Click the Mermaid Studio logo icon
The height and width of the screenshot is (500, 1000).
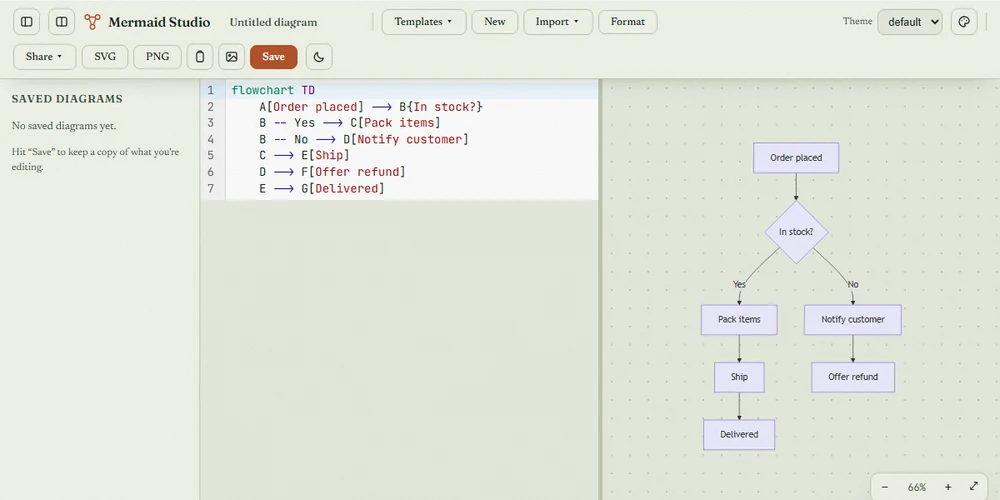tap(92, 22)
